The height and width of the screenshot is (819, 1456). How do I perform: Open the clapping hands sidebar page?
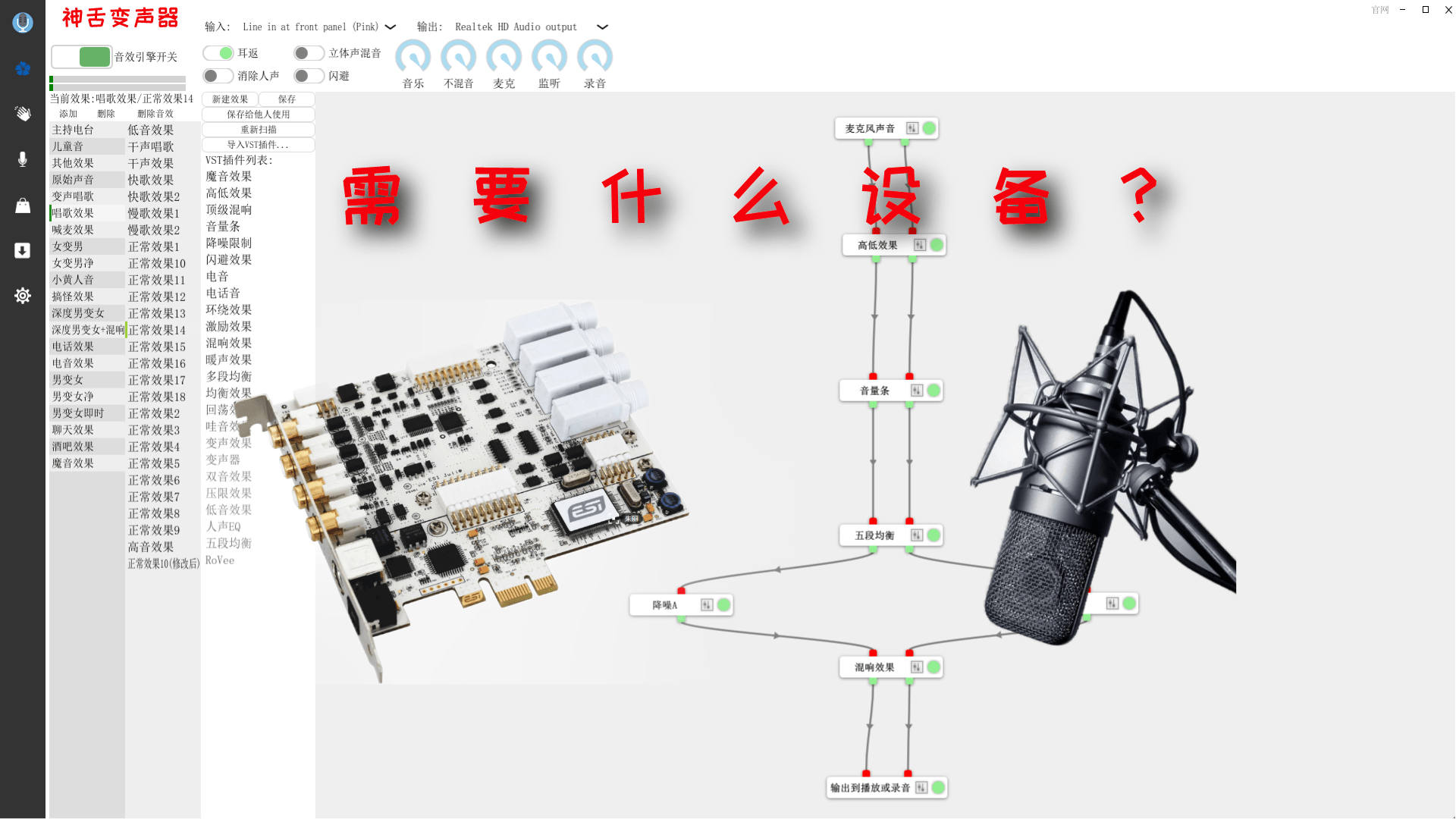pyautogui.click(x=23, y=114)
